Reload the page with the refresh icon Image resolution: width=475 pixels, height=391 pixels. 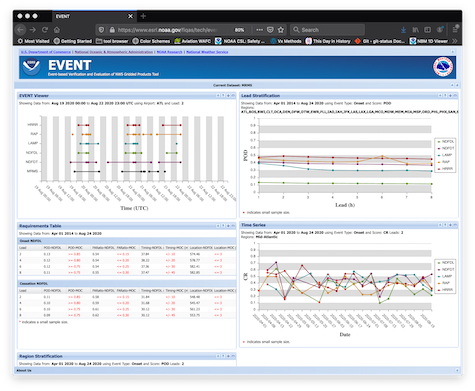coord(45,30)
